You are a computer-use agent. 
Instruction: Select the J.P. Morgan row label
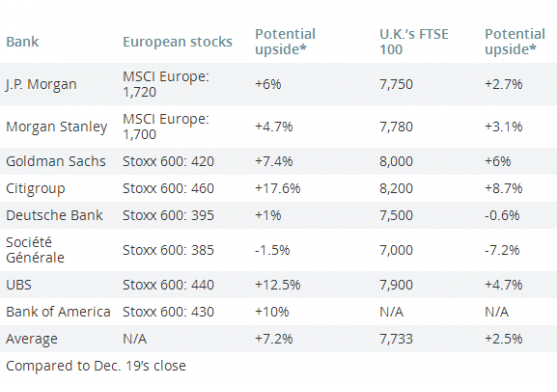41,85
